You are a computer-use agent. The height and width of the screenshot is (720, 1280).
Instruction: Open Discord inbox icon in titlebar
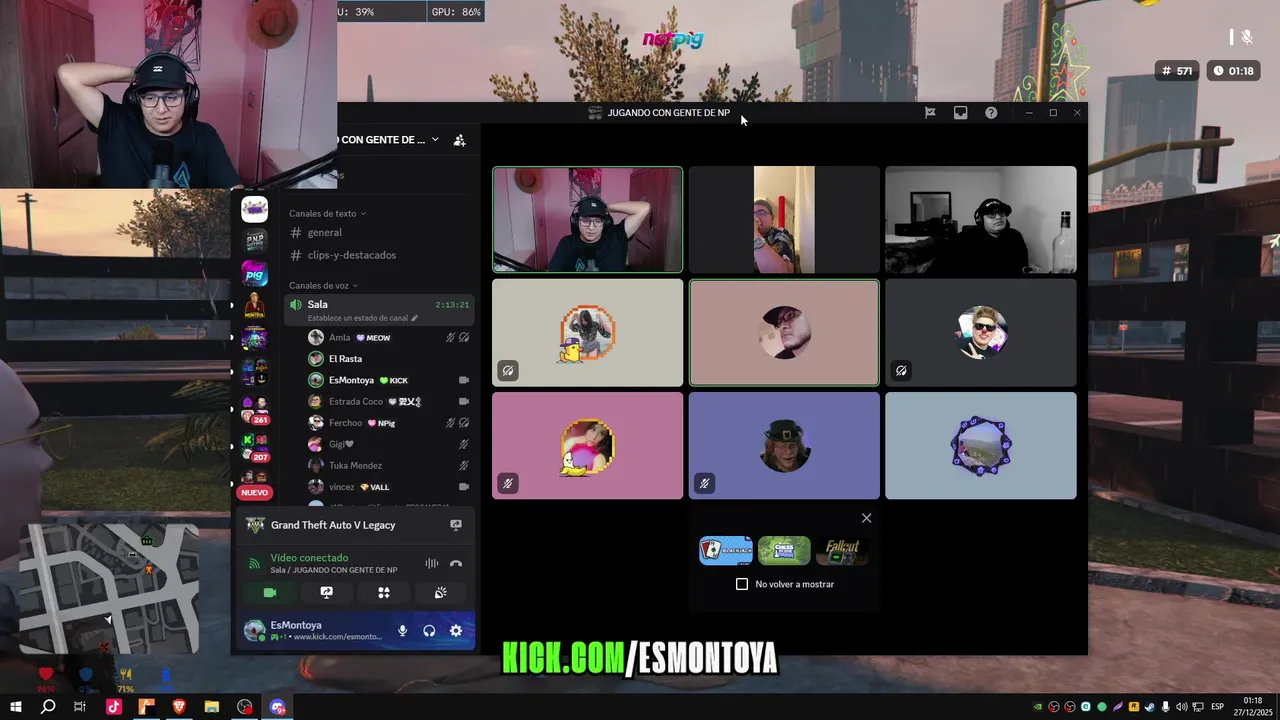coord(960,113)
